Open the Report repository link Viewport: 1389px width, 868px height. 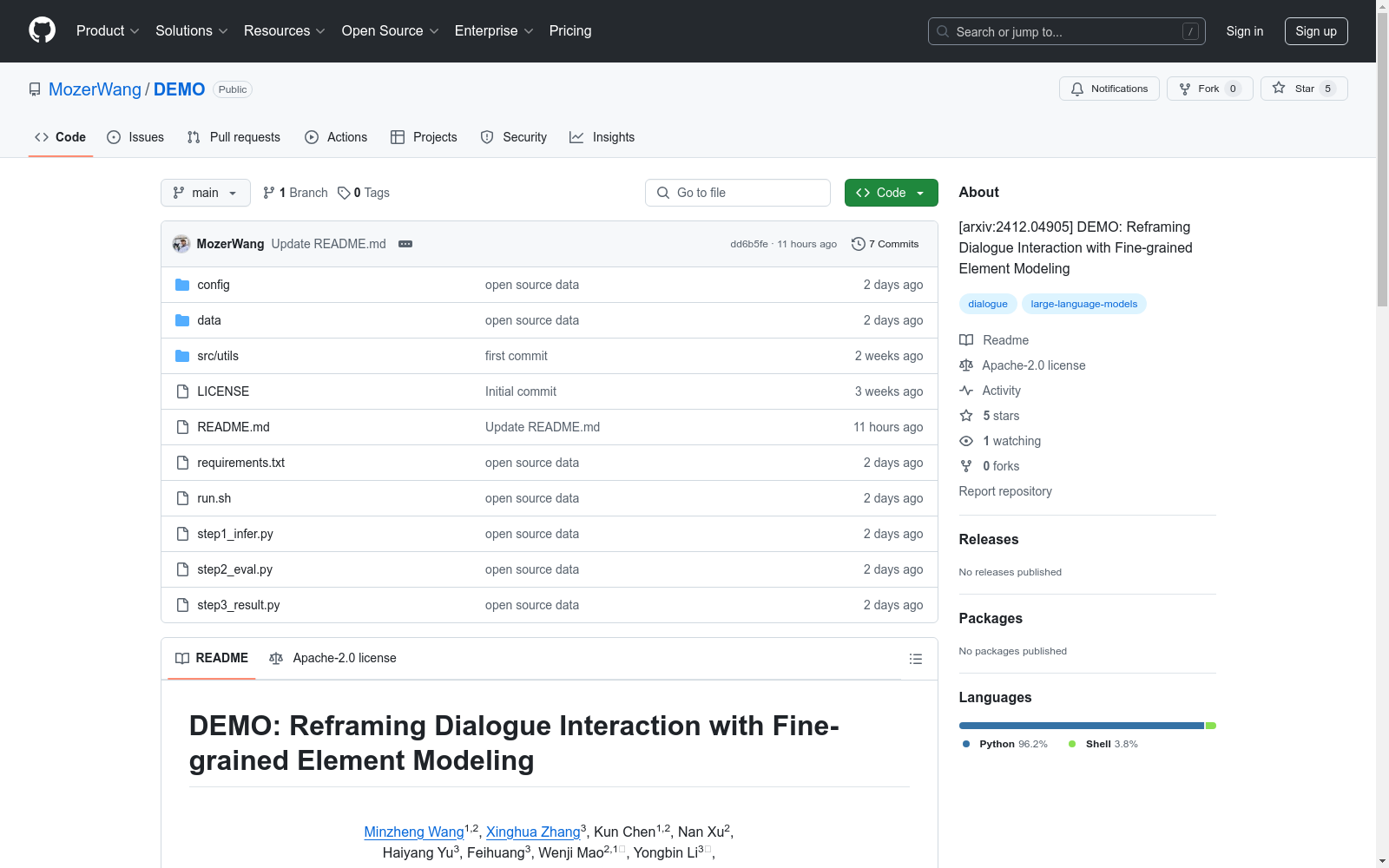click(1005, 491)
